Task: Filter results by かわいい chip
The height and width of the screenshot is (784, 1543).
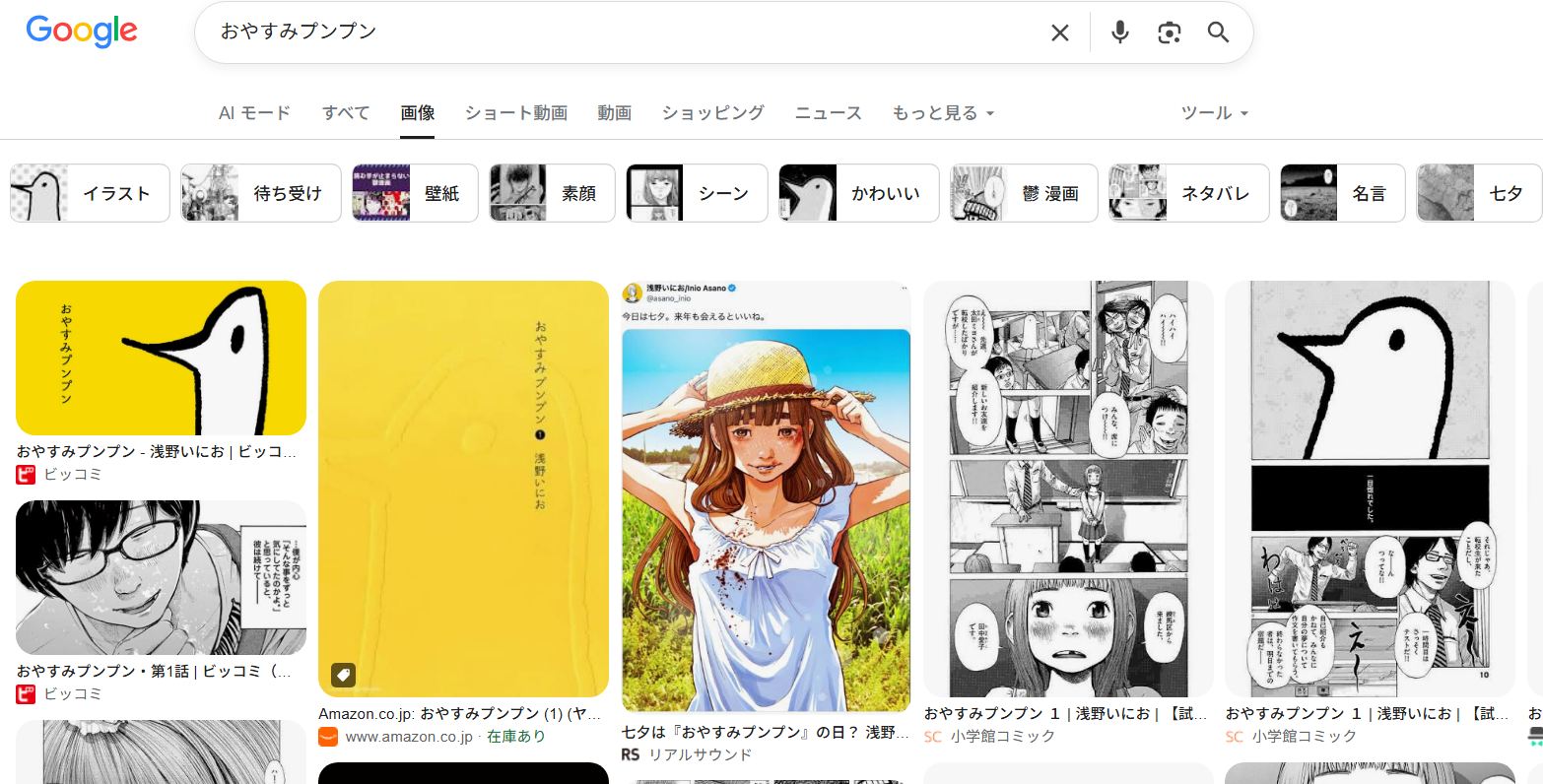Action: tap(859, 193)
